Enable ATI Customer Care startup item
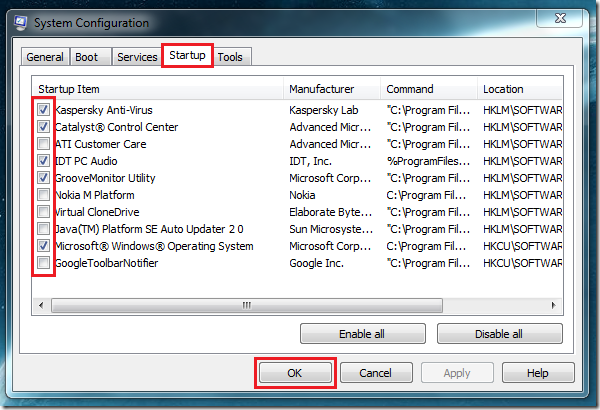 [x=43, y=144]
